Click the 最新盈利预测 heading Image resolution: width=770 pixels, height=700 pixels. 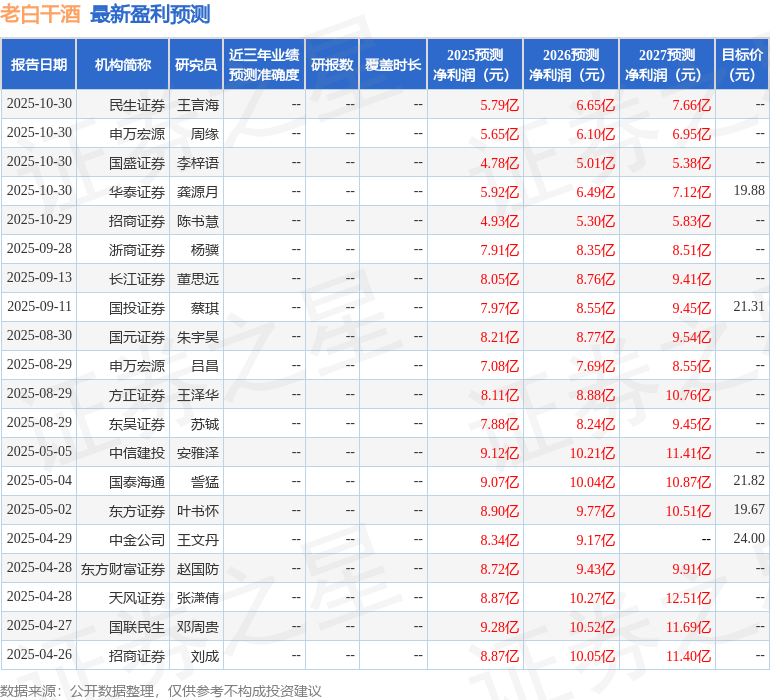click(x=150, y=14)
